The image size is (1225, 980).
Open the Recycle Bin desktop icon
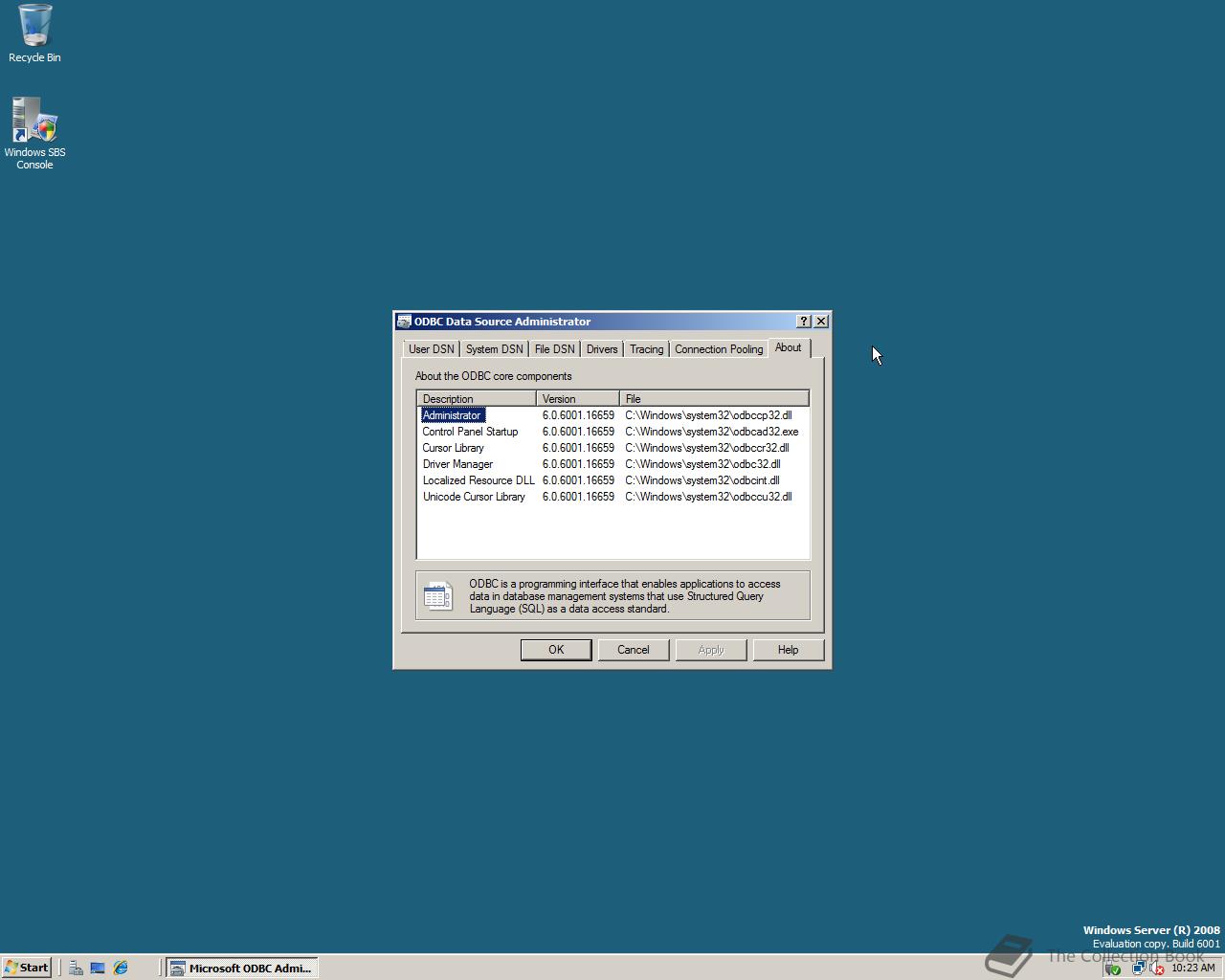[x=34, y=33]
